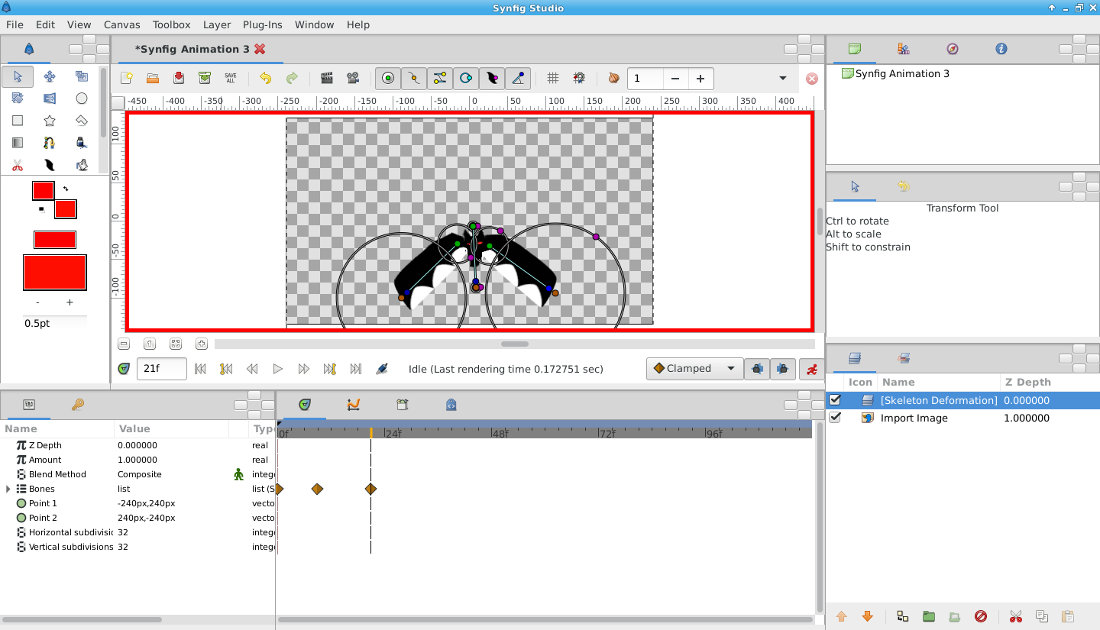Image resolution: width=1100 pixels, height=630 pixels.
Task: Open the Preview camera icon
Action: (x=353, y=79)
